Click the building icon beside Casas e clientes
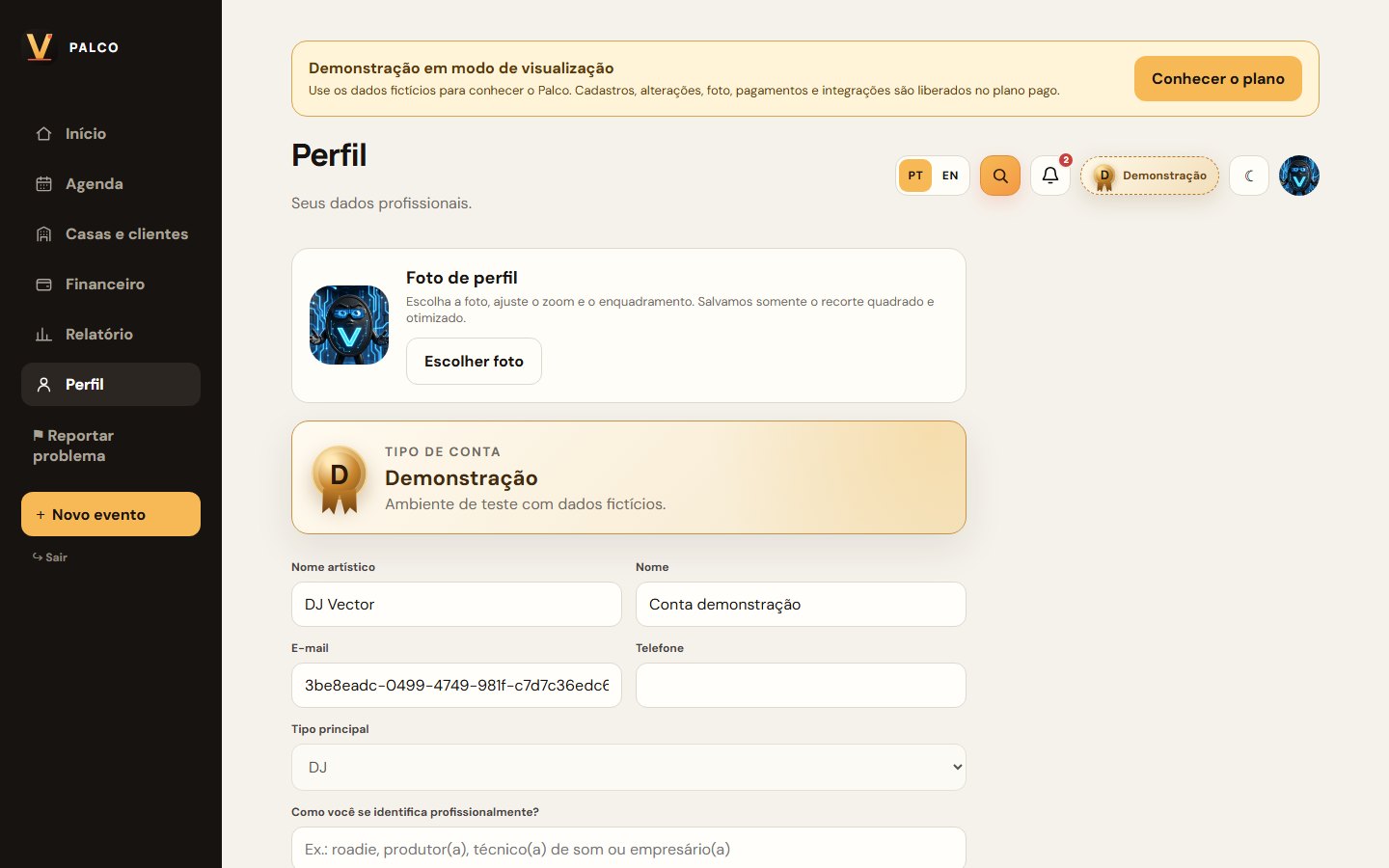This screenshot has height=868, width=1389. coord(43,234)
